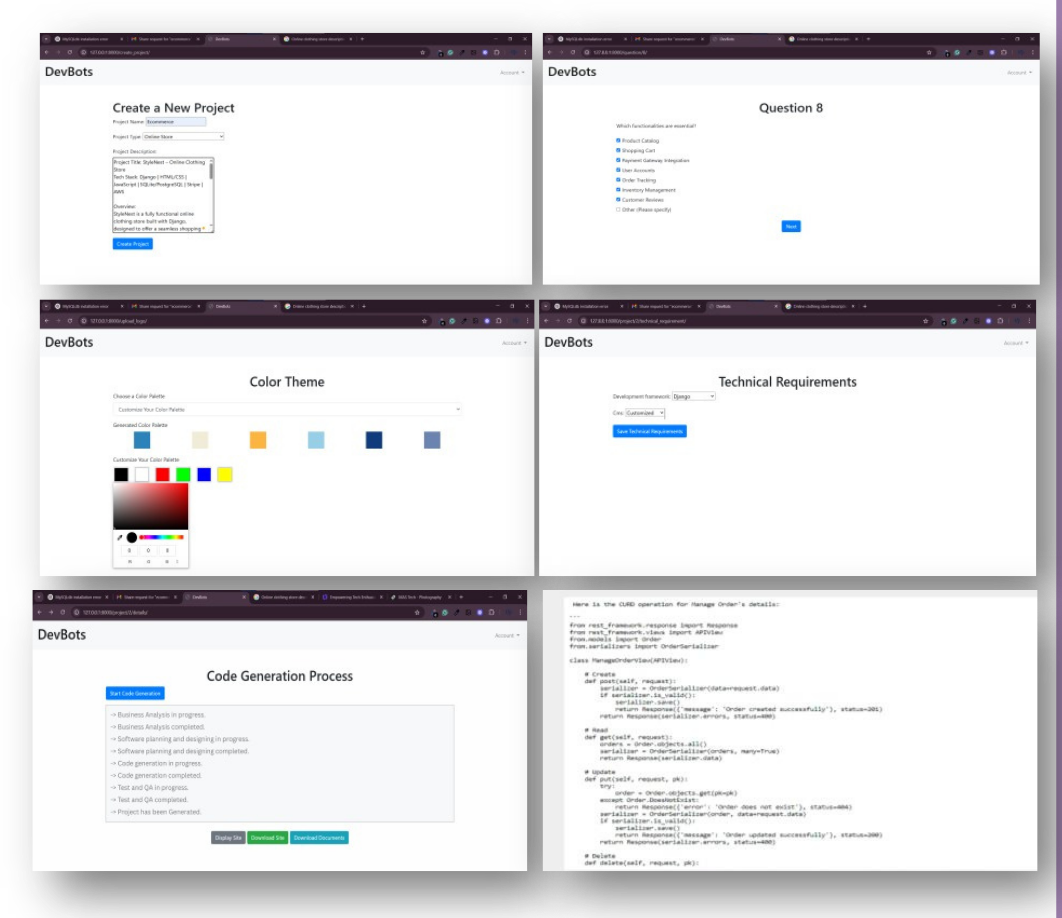Open the Project Type dropdown

point(184,136)
